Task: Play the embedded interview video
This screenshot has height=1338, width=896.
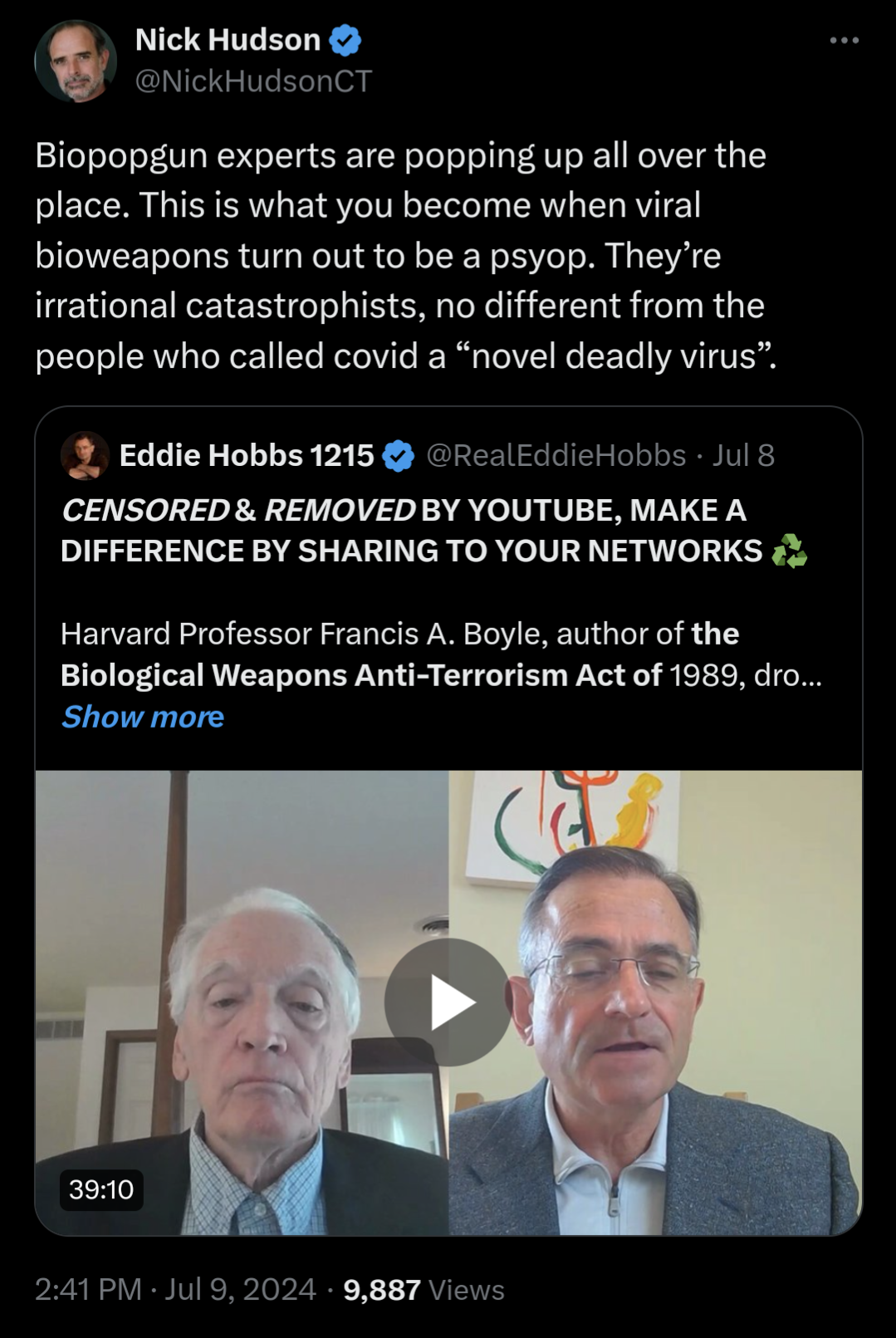Action: click(448, 1002)
